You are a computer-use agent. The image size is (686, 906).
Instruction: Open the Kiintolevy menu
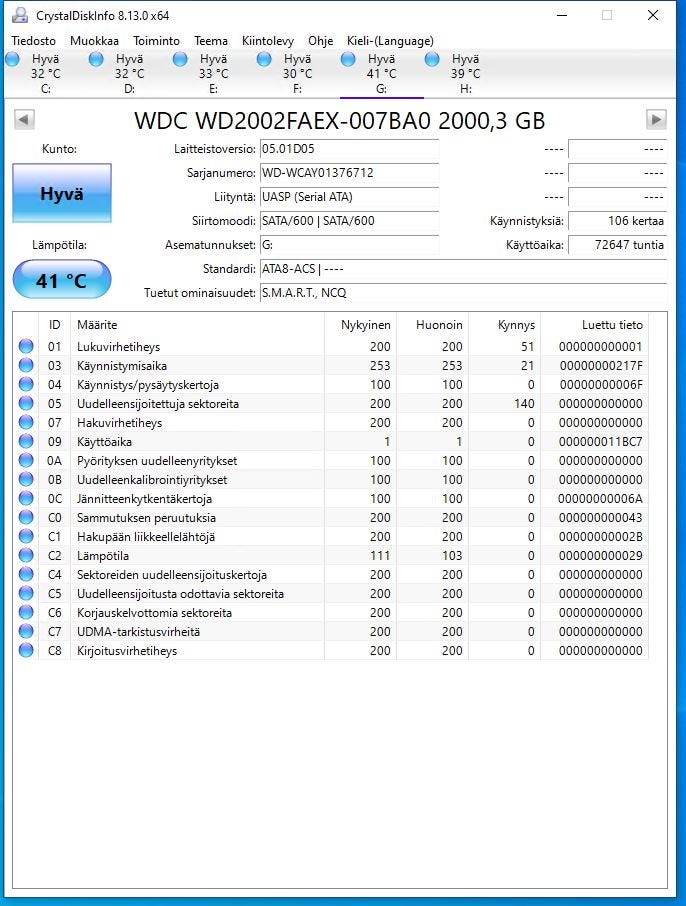[268, 41]
